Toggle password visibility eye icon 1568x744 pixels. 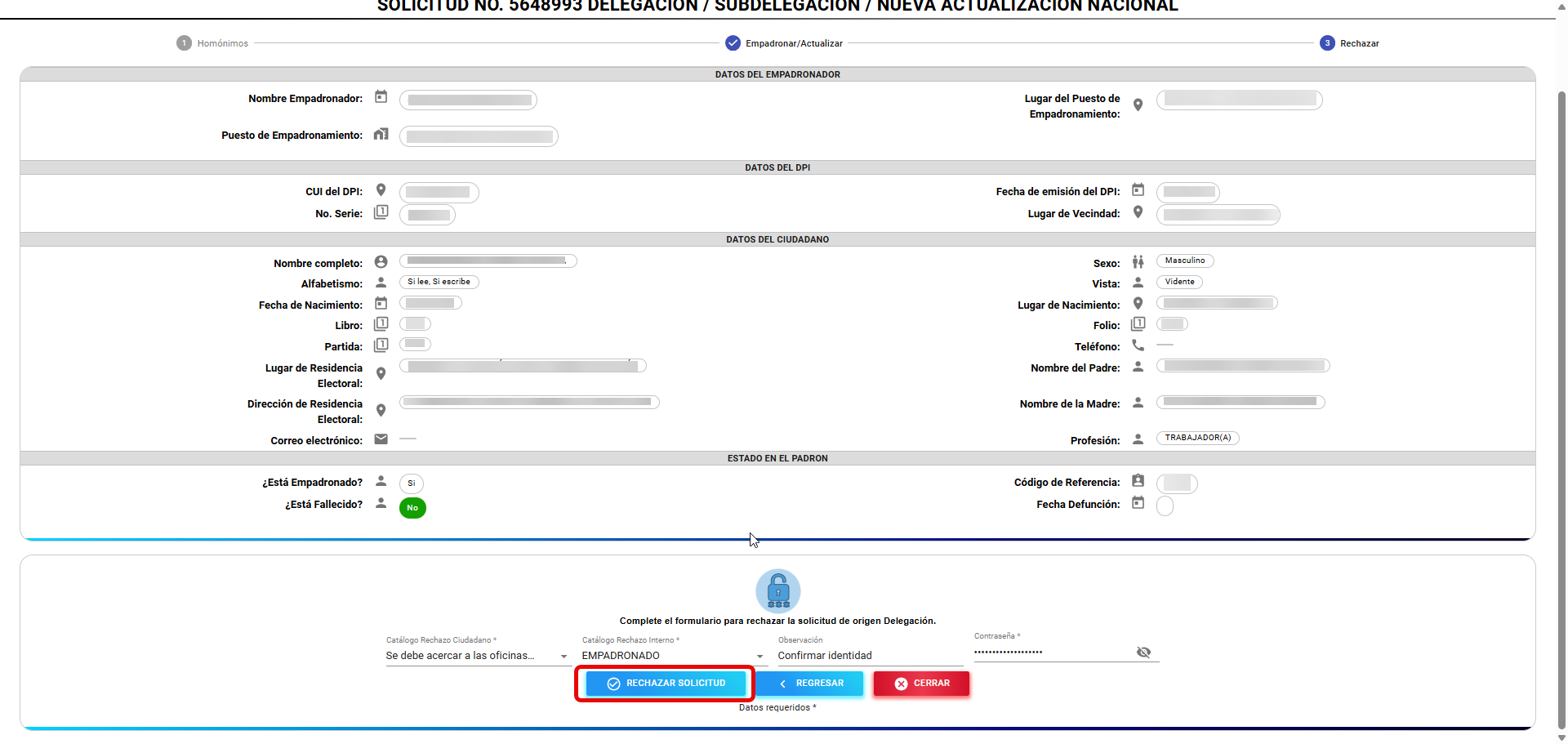[1143, 652]
